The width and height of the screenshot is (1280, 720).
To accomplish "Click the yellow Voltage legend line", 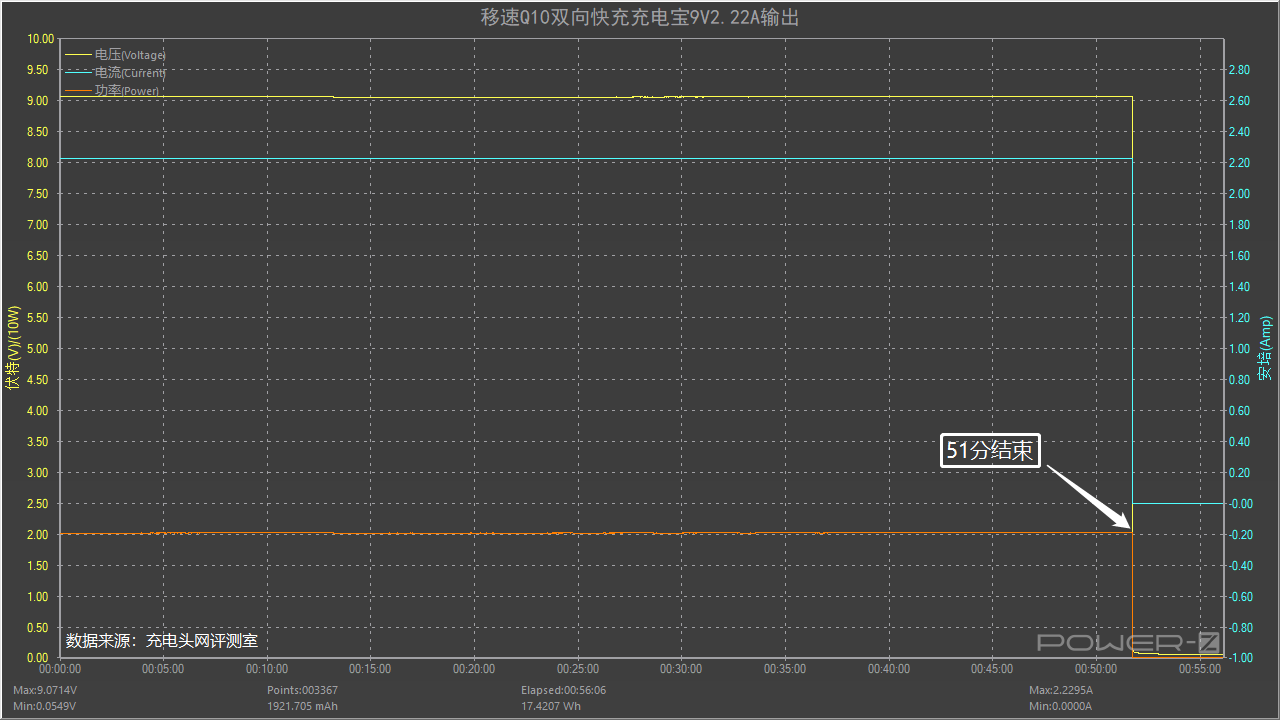I will coord(78,55).
